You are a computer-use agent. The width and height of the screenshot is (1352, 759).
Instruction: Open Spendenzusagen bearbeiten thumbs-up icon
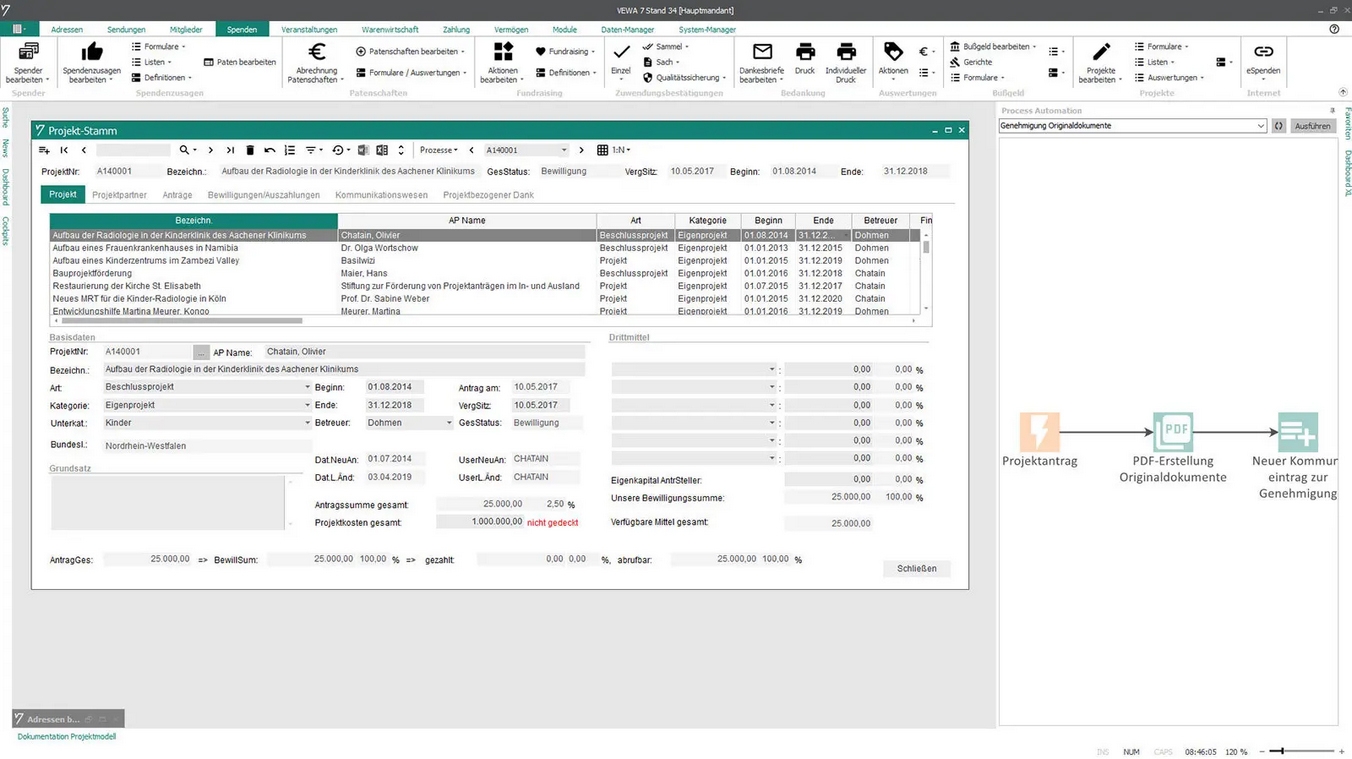[x=91, y=53]
